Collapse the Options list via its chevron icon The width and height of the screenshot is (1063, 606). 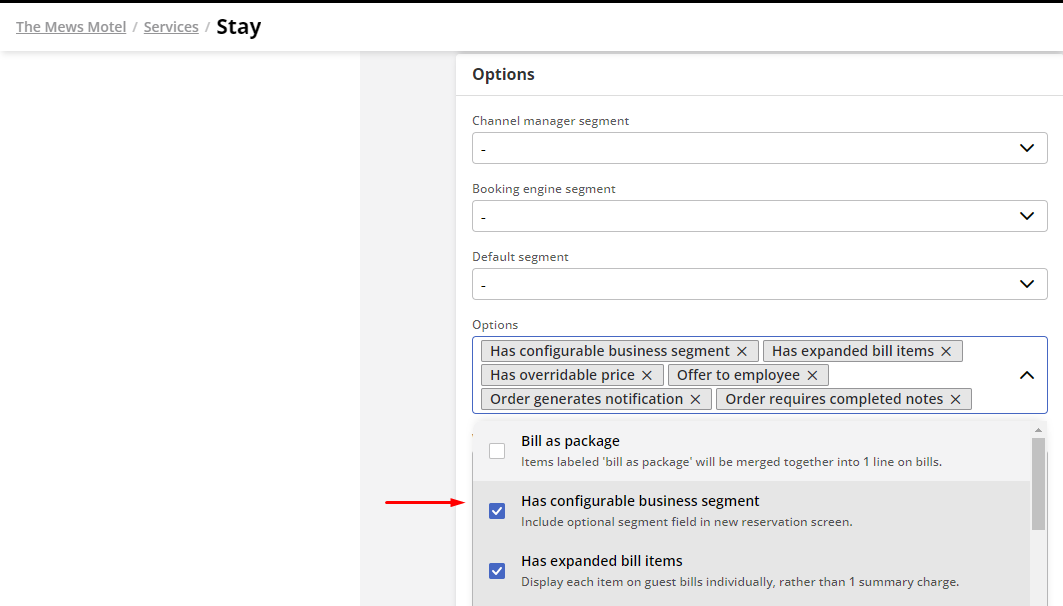1026,375
